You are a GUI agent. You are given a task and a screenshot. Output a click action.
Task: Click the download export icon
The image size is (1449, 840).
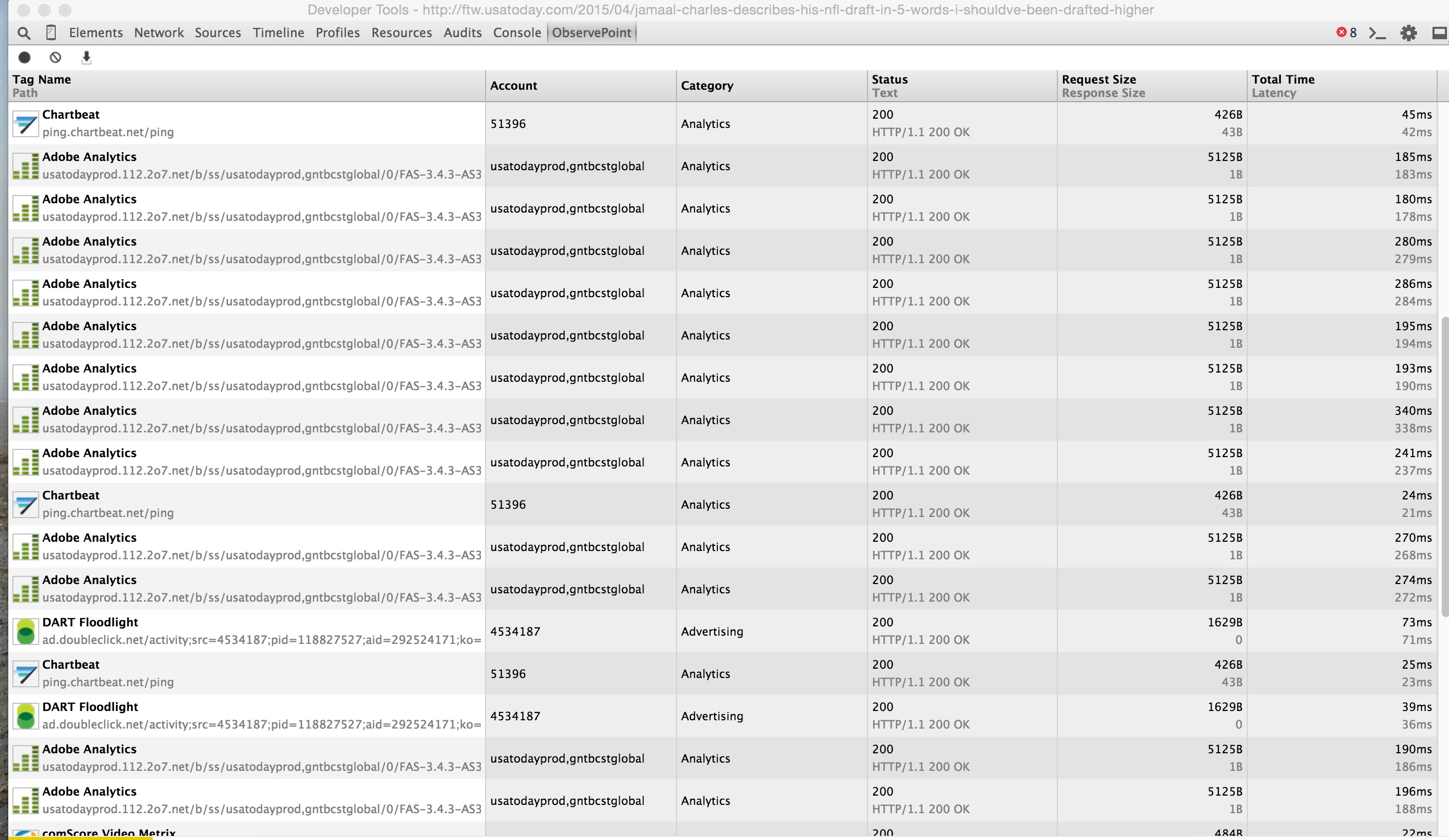86,57
